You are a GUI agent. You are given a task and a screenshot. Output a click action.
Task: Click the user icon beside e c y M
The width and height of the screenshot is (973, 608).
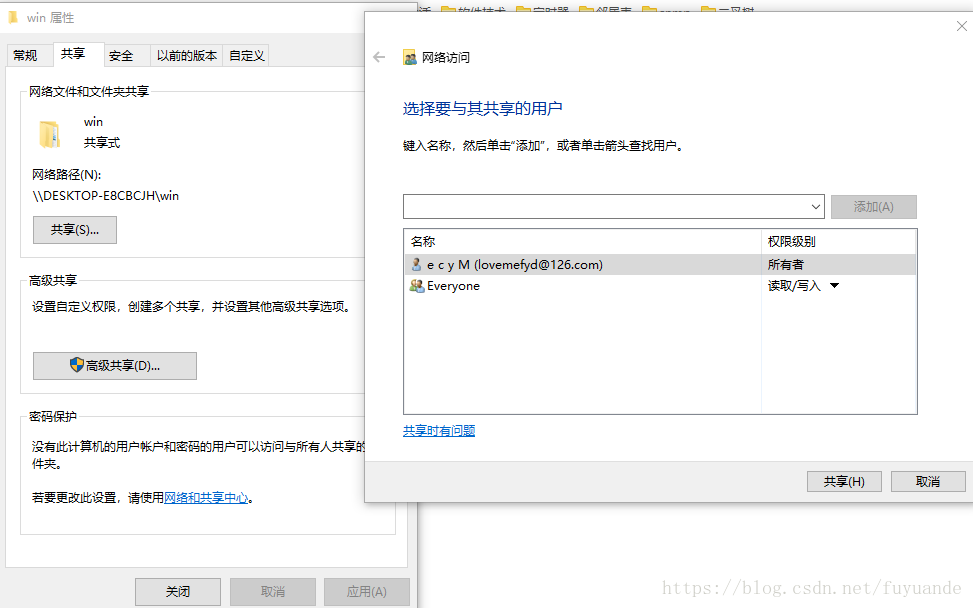416,264
